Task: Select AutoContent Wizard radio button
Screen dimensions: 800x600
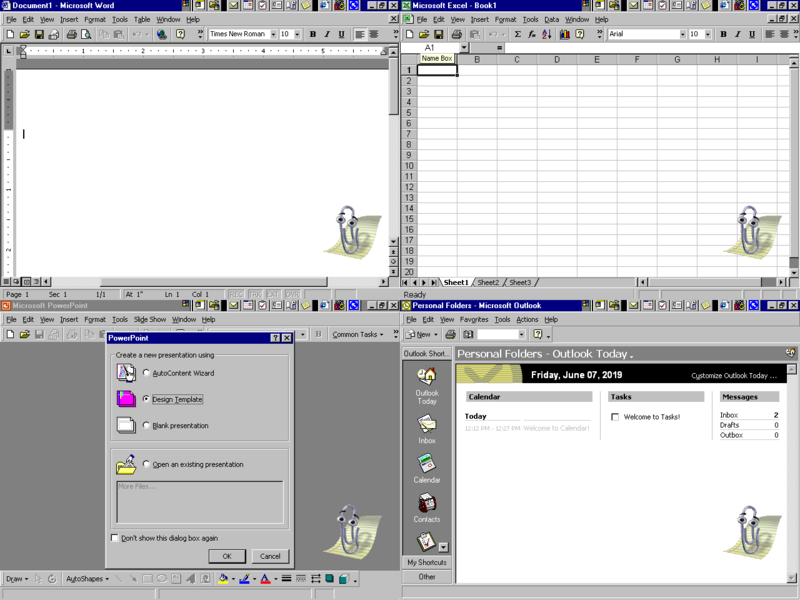Action: coord(146,373)
